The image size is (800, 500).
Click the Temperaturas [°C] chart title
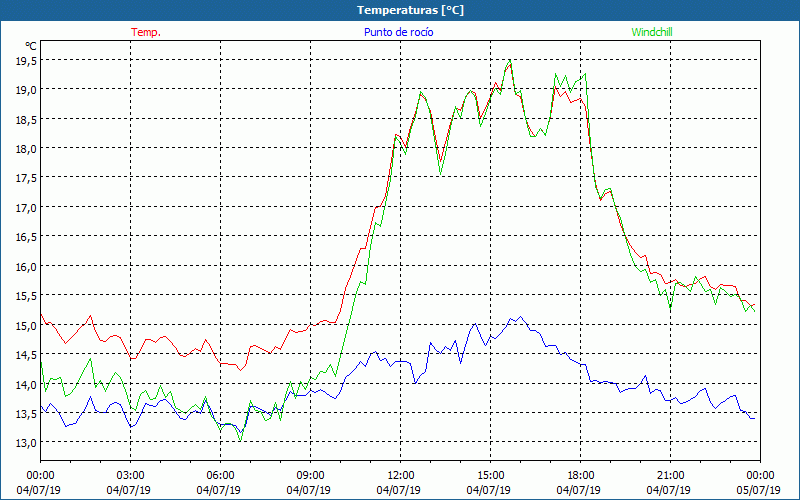(x=410, y=10)
